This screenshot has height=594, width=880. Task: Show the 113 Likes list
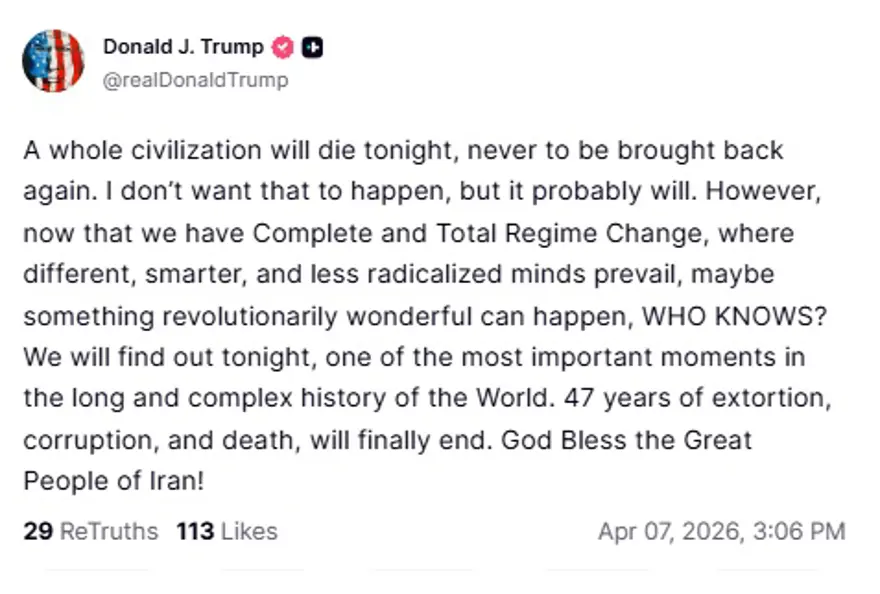[227, 531]
